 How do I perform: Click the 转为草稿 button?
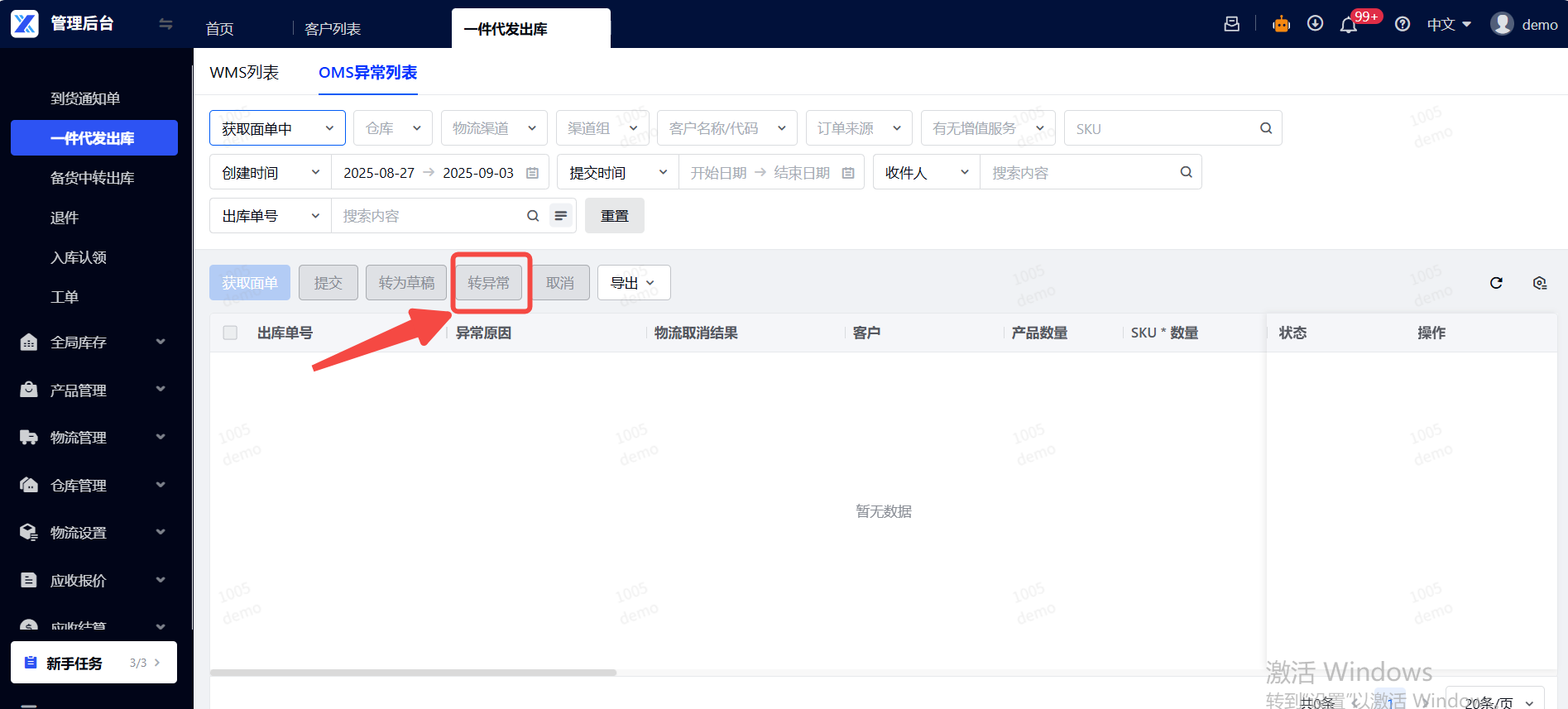(x=406, y=283)
